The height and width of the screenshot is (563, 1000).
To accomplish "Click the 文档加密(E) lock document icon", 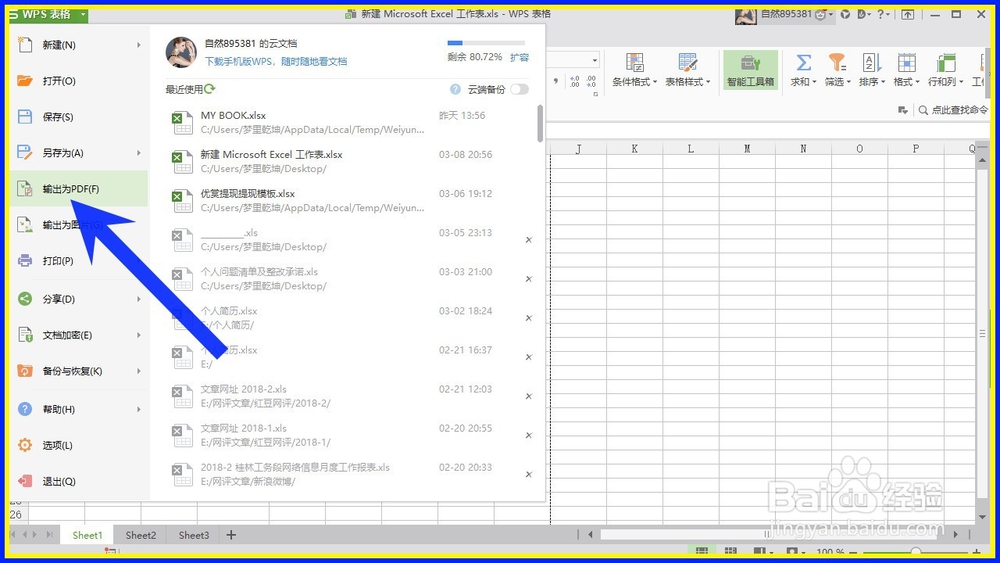I will click(25, 335).
